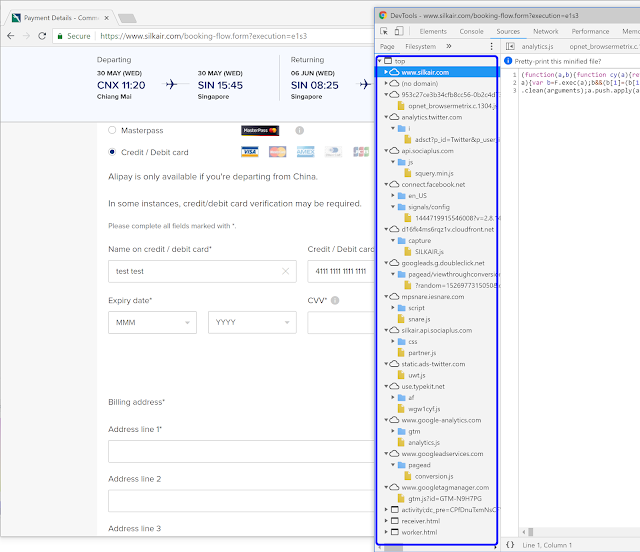
Task: Switch to the Performance tab in DevTools
Action: pos(590,31)
